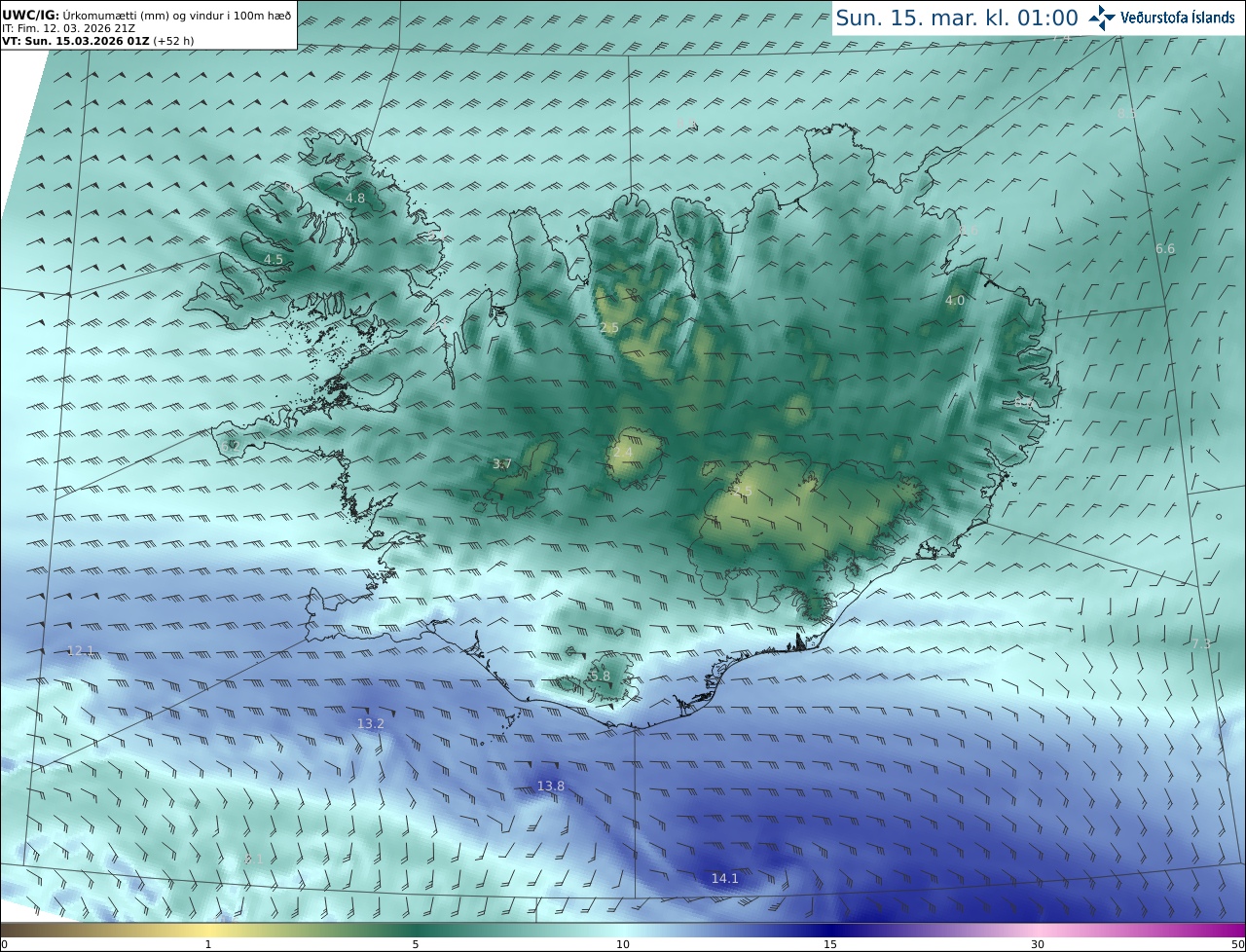Click the 4.5 value on the map
The width and height of the screenshot is (1246, 952).
pos(274,259)
